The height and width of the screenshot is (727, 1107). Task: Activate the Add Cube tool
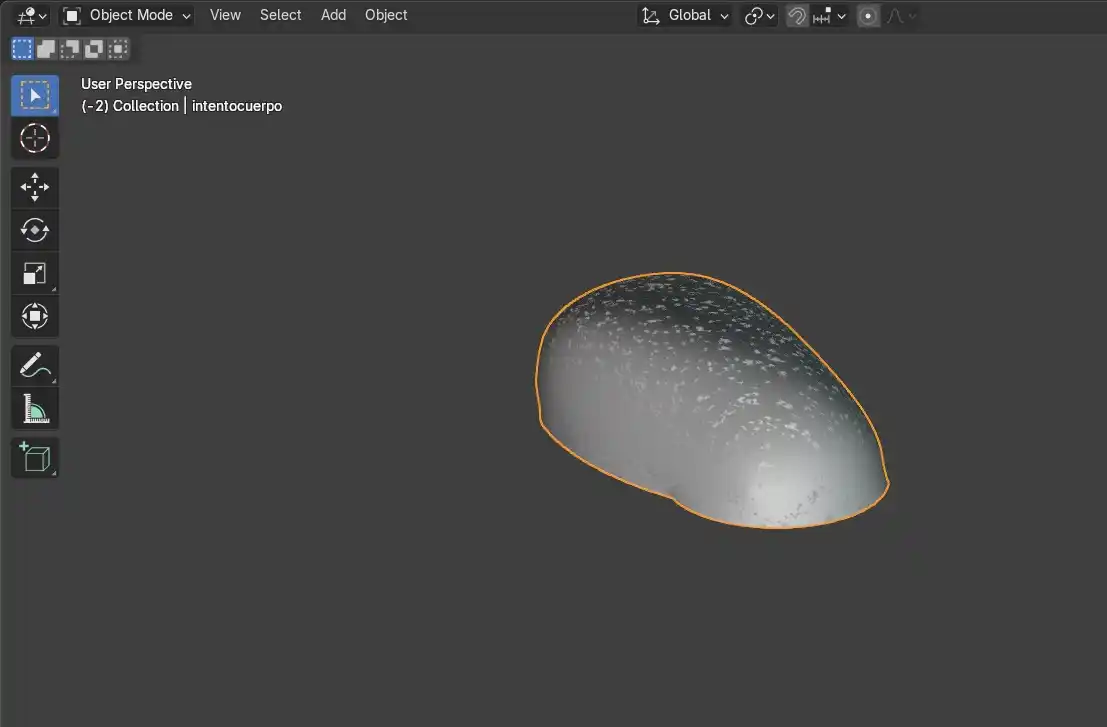click(x=35, y=457)
